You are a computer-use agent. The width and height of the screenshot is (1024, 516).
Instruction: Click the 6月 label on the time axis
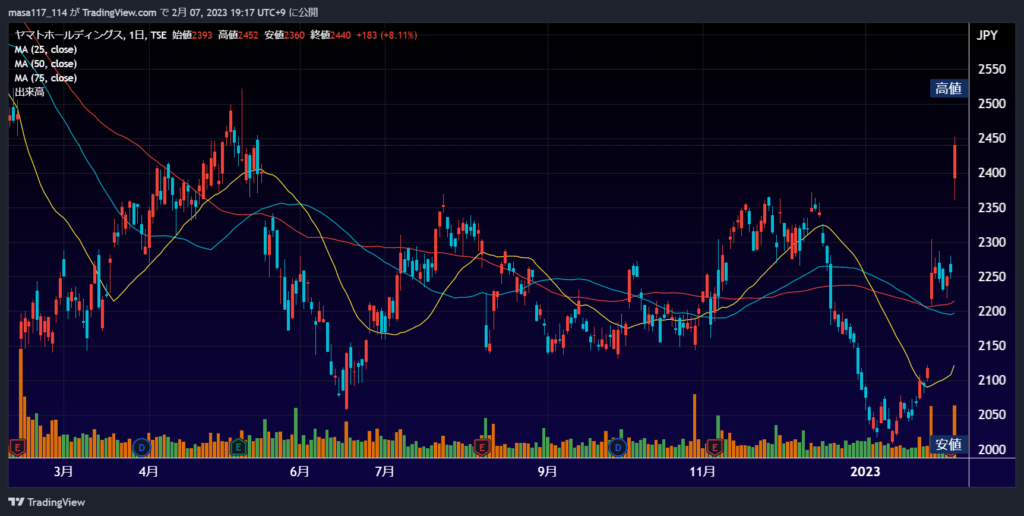[300, 472]
